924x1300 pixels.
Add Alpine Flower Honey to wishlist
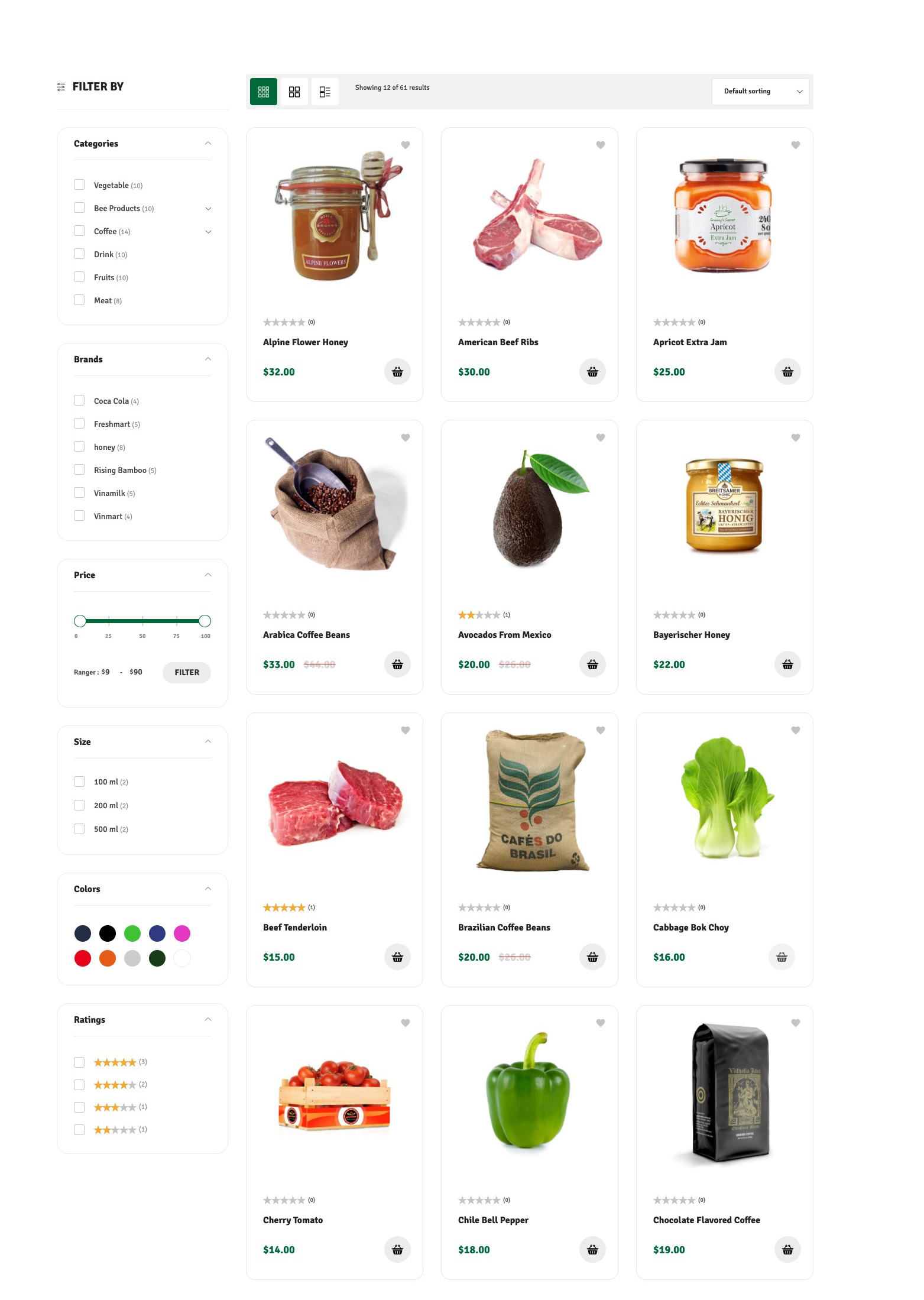tap(406, 145)
